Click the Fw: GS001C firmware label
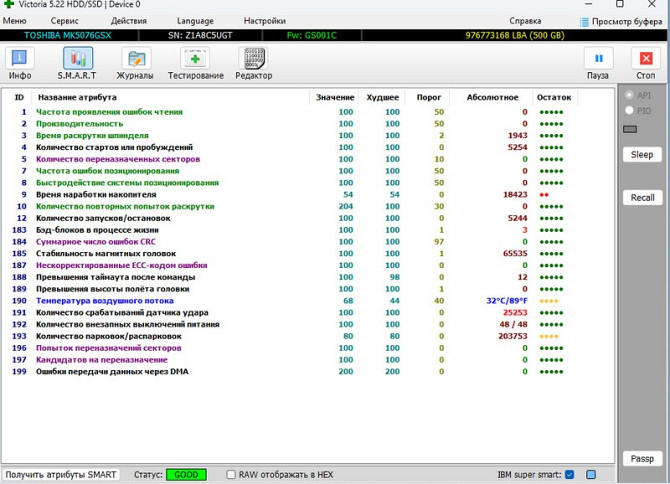The width and height of the screenshot is (670, 484). coord(311,35)
